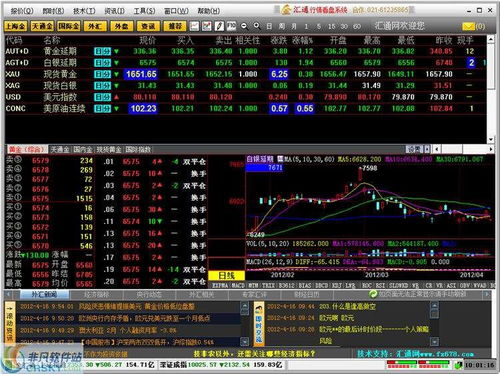
Task: Click horizontal scrollbar right of 现货黄金 tabs
Action: pos(463,149)
